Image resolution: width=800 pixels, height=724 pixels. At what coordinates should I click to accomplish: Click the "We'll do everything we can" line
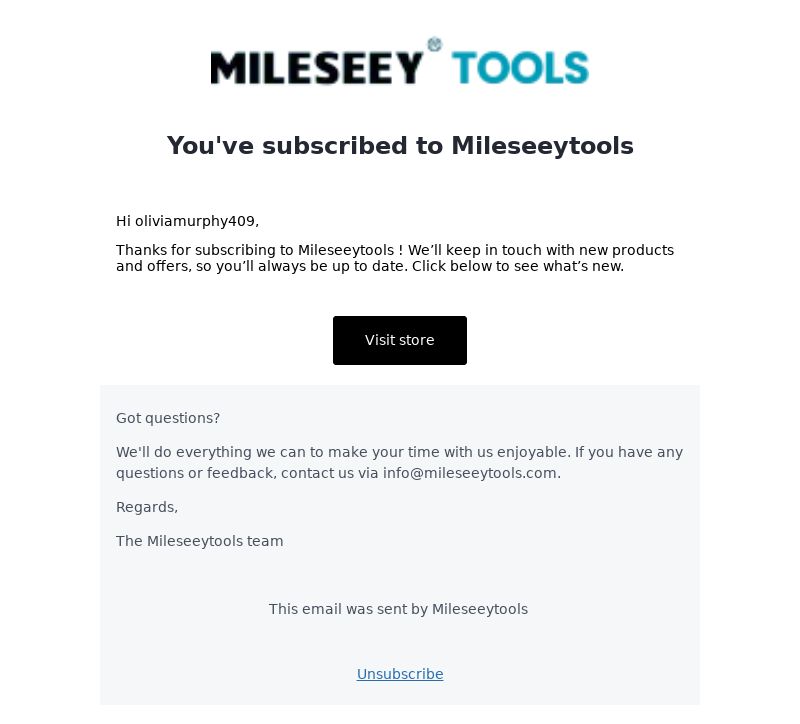[399, 452]
